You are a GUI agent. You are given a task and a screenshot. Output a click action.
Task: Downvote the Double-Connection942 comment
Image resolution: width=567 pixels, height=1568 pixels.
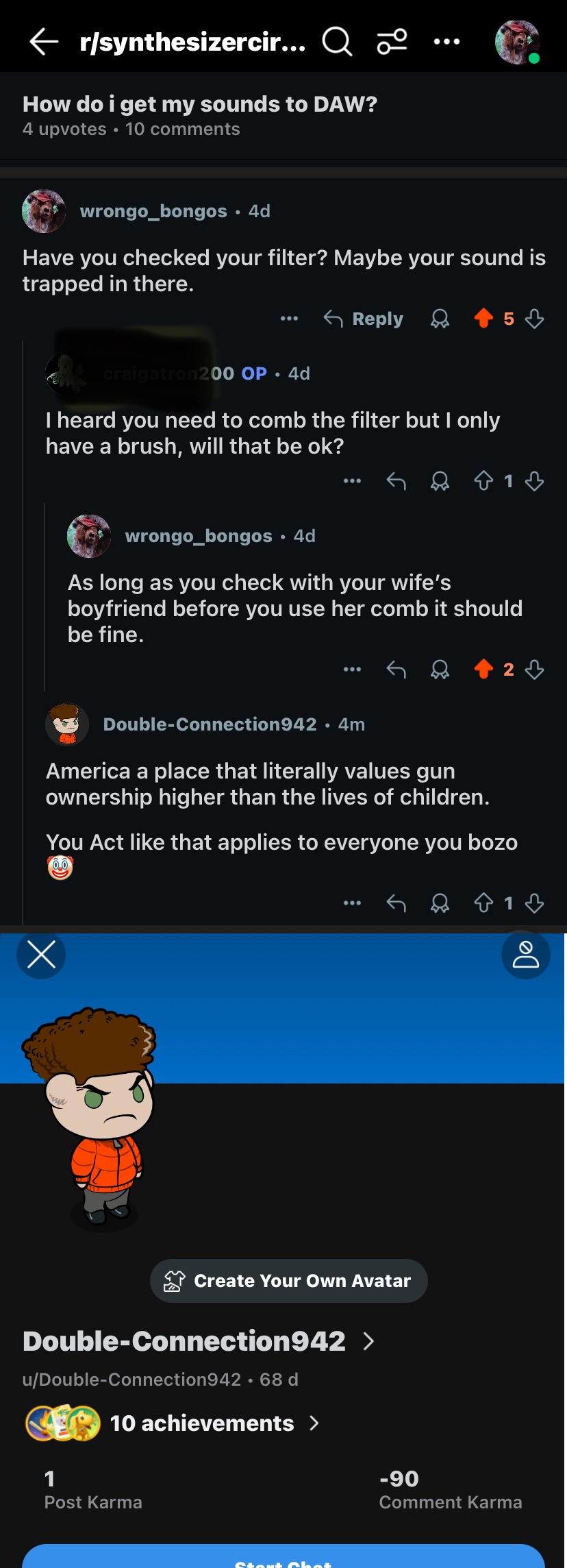[x=534, y=903]
